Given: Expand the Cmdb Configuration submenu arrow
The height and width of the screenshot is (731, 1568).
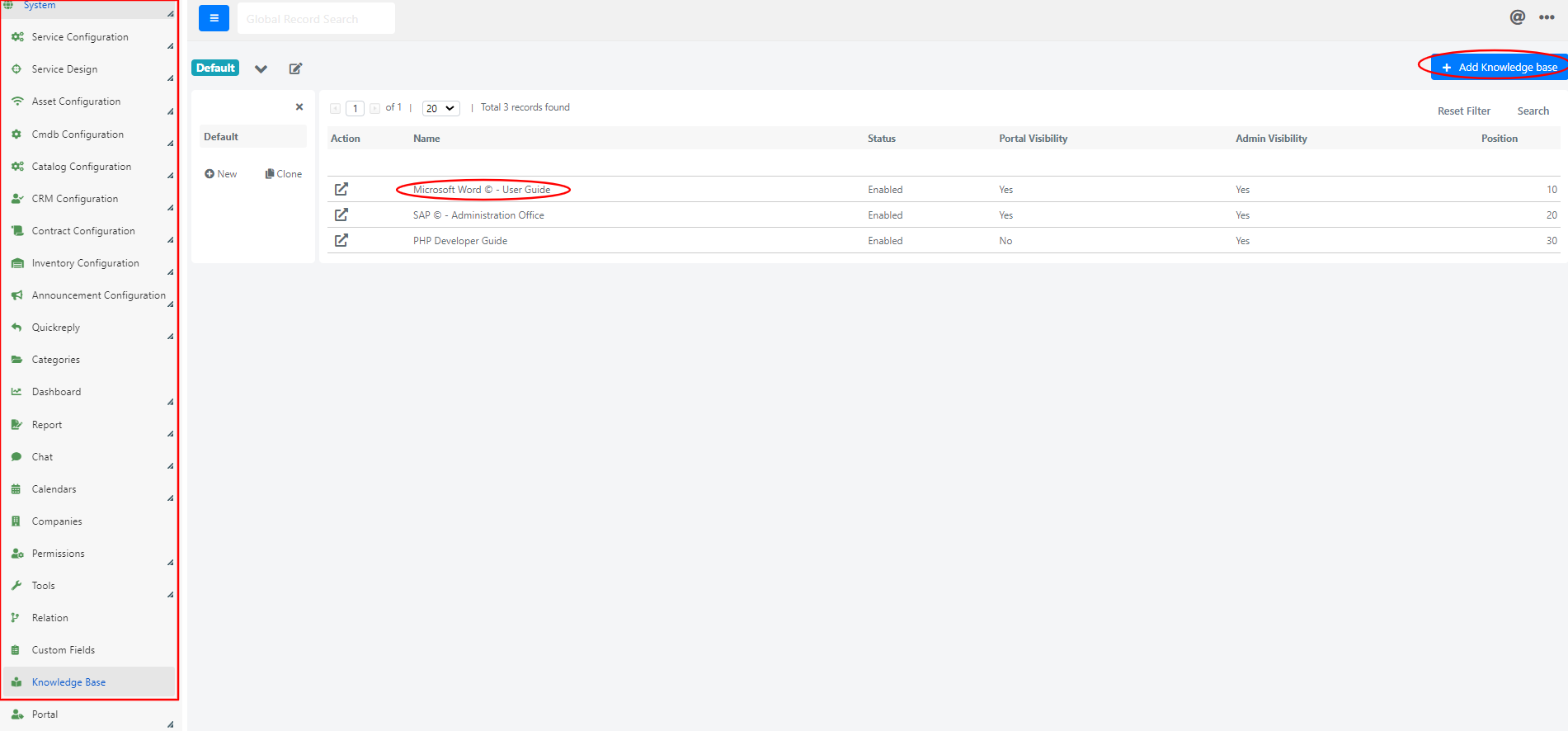Looking at the screenshot, I should click(170, 144).
